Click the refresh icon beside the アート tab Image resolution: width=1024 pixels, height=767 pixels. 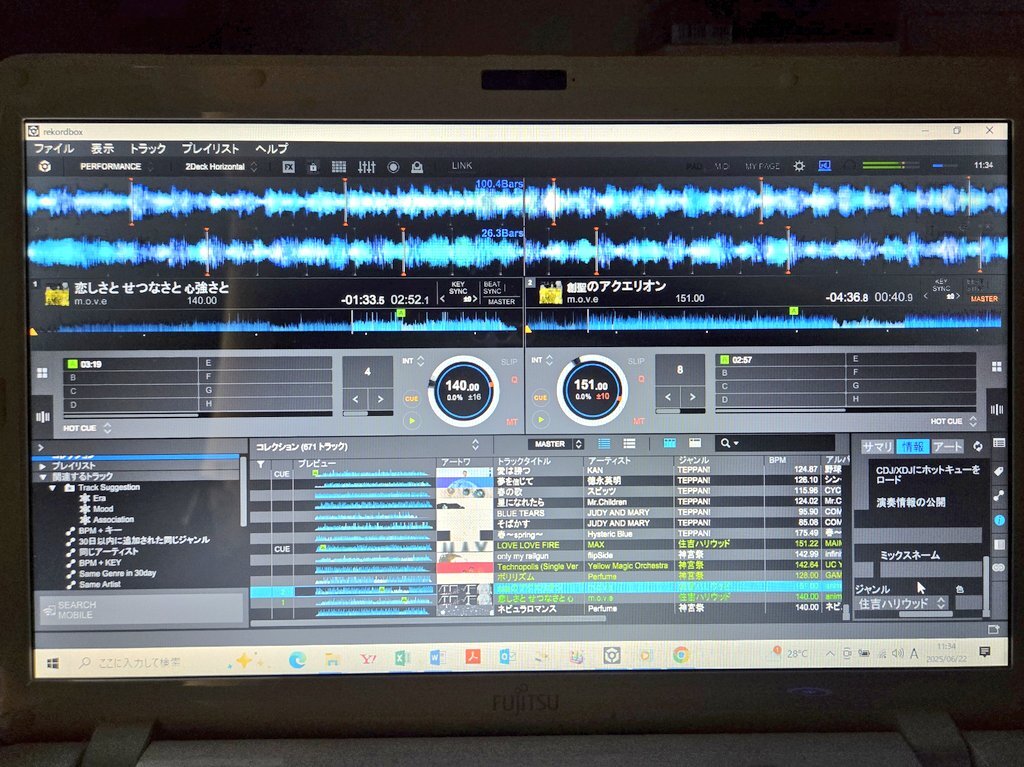pos(978,446)
